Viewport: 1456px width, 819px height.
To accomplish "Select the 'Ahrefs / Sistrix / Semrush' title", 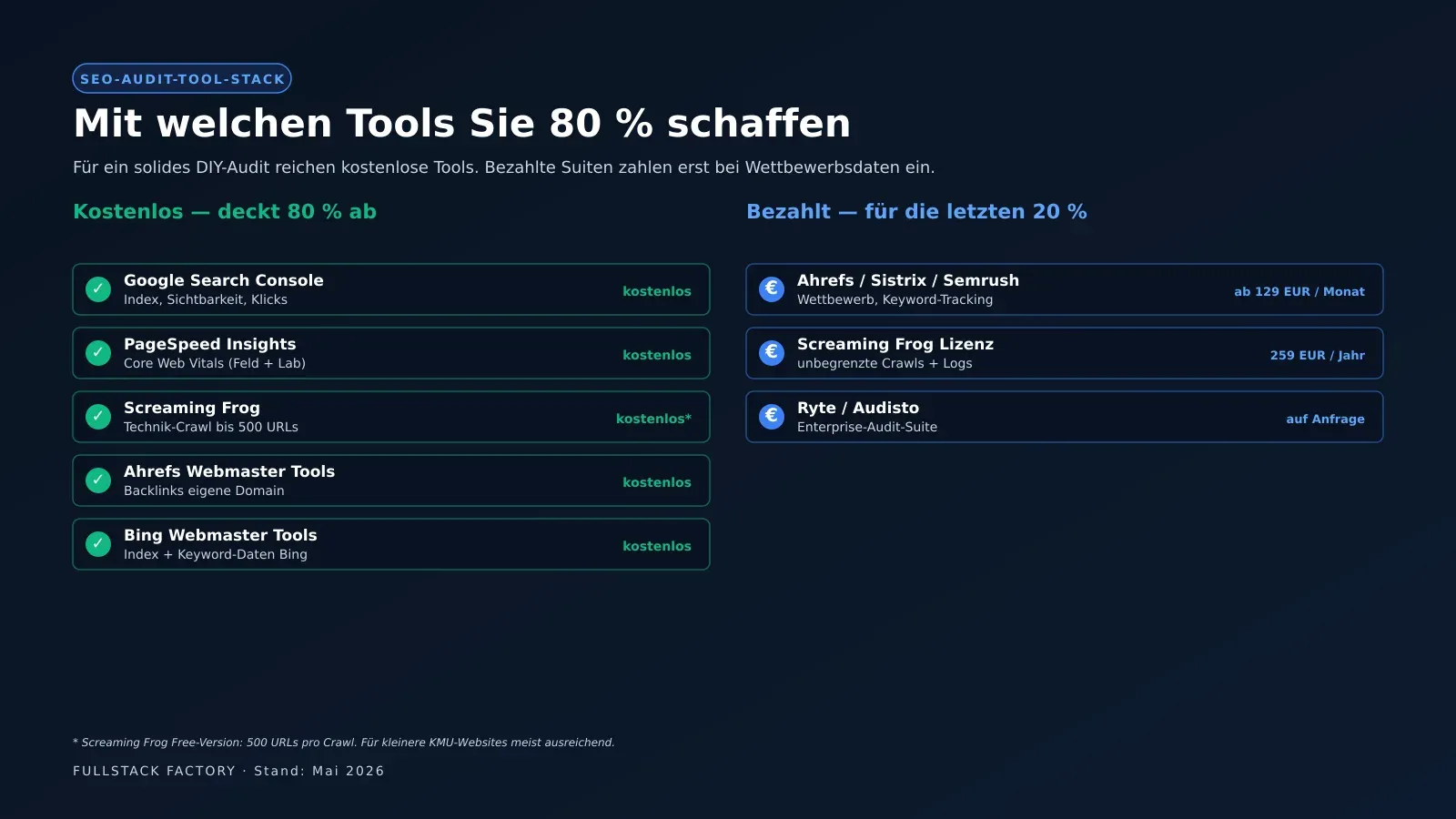I will tap(908, 280).
